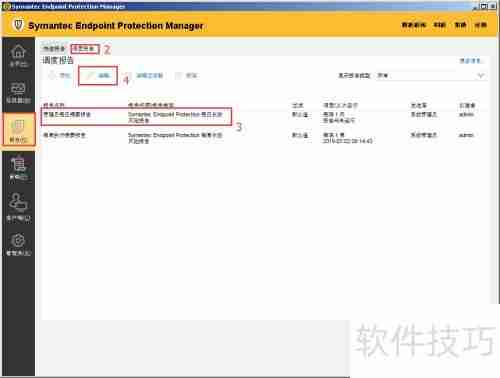Open the Policies section in sidebar
500x378 pixels.
tap(18, 169)
